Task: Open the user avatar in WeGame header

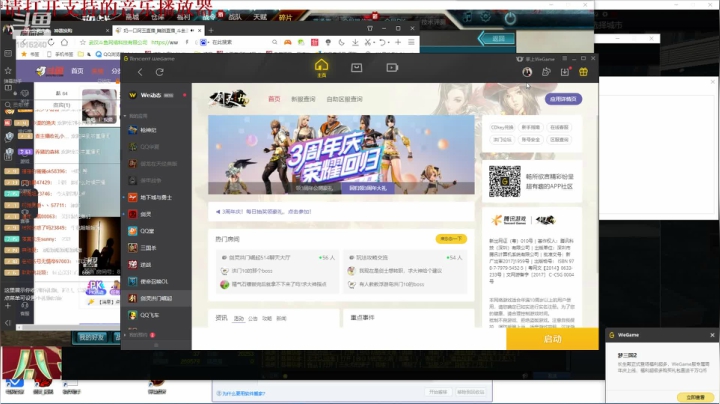Action: point(527,72)
